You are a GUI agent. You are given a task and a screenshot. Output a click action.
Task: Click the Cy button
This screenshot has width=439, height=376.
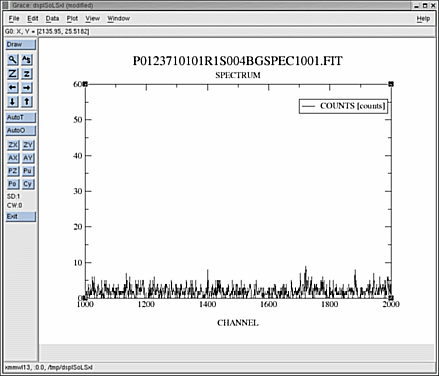(28, 184)
